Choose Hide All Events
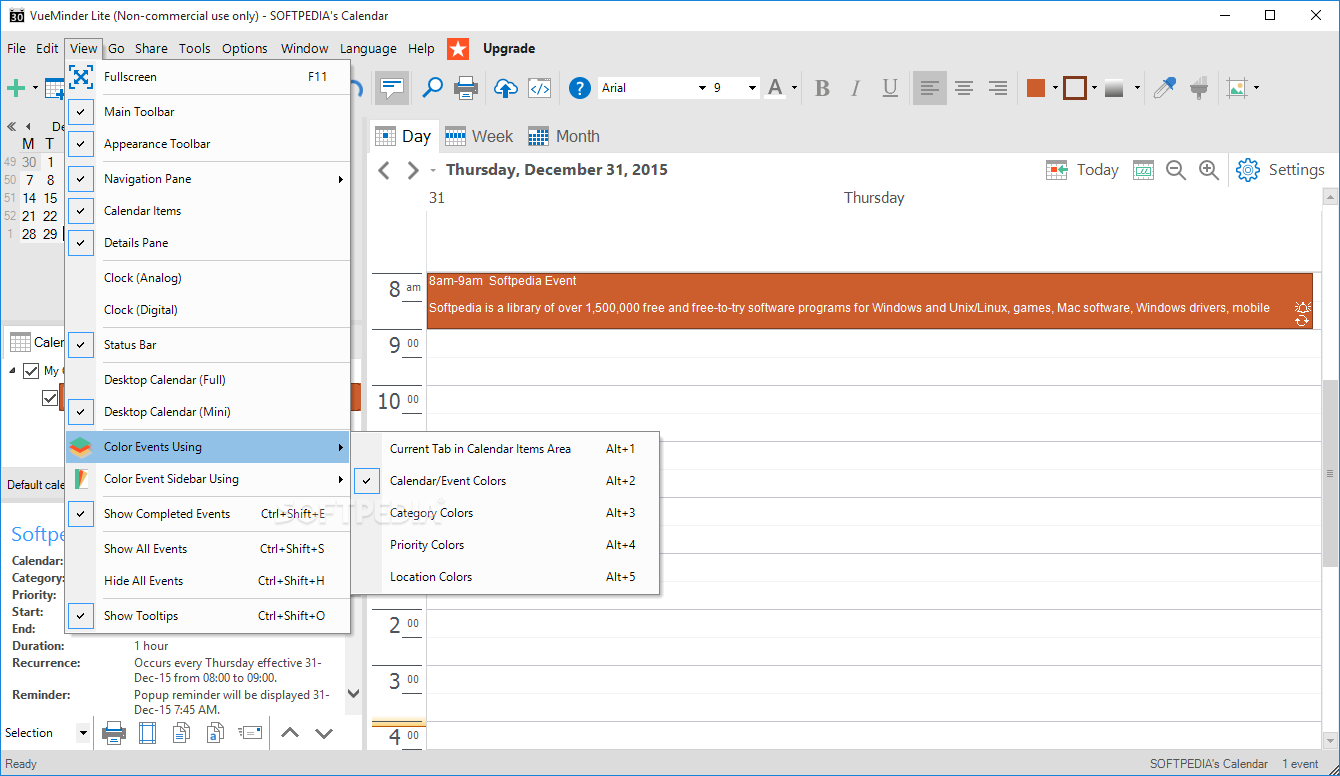 (208, 581)
